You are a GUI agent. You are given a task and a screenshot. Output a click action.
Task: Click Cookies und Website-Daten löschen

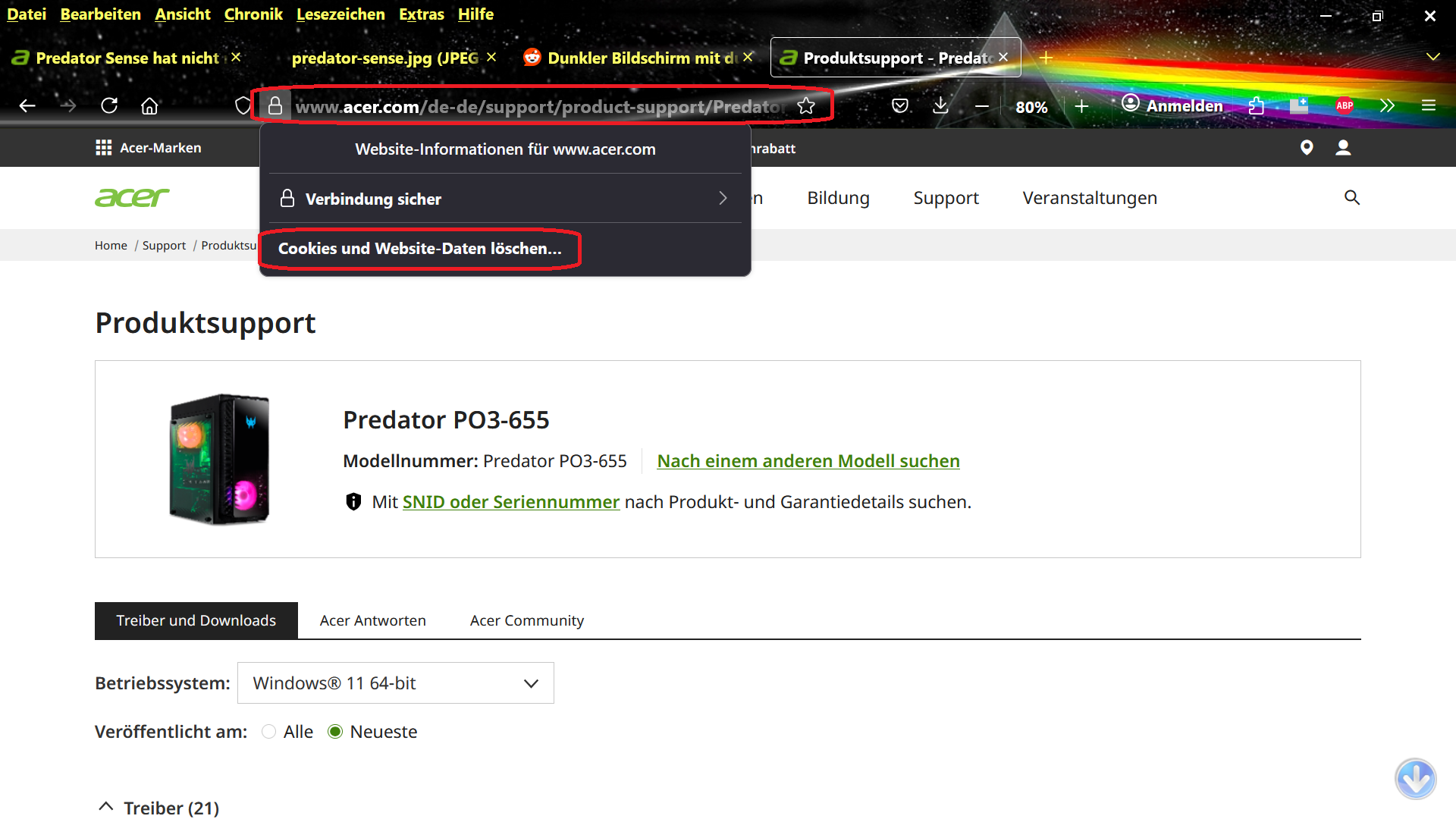point(419,249)
